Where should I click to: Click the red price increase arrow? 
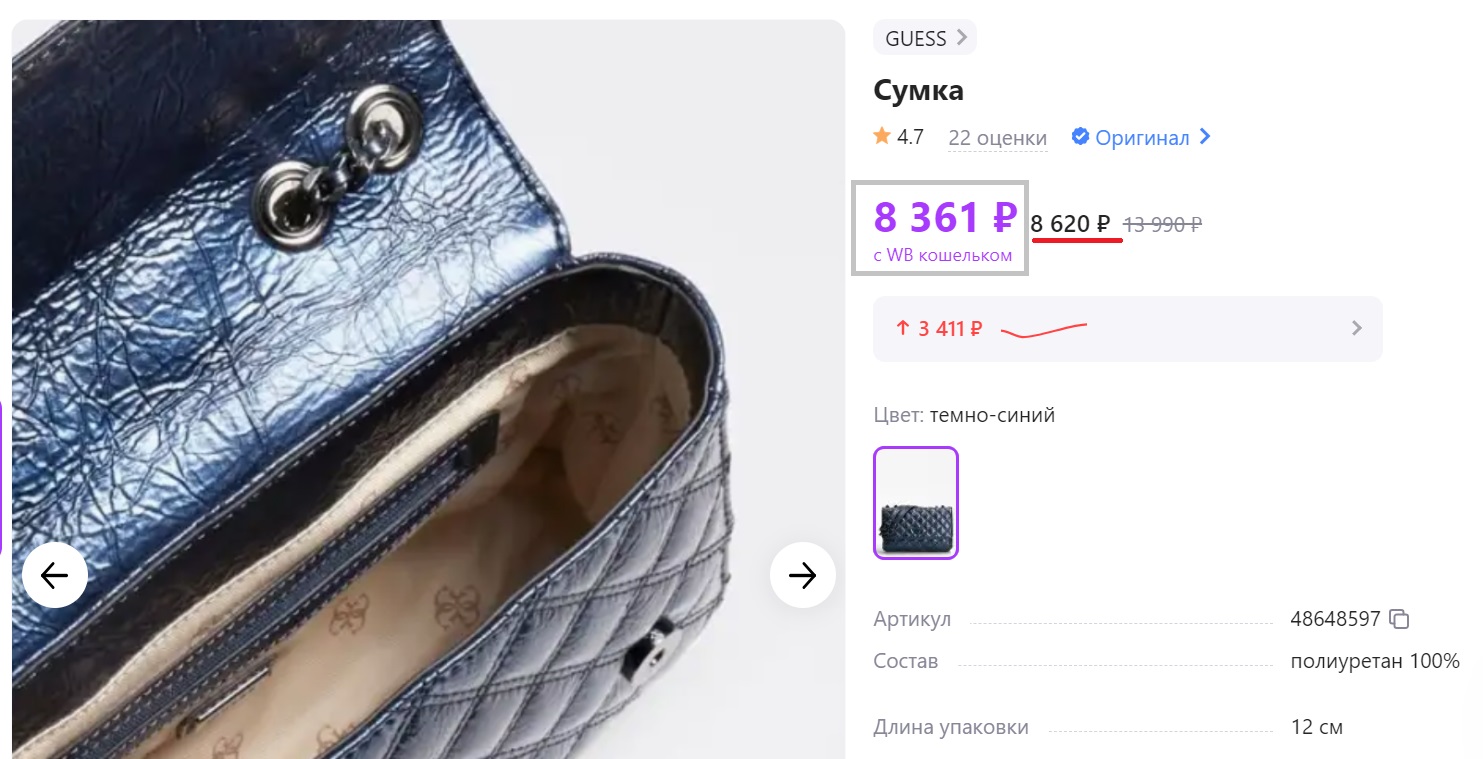click(x=903, y=328)
